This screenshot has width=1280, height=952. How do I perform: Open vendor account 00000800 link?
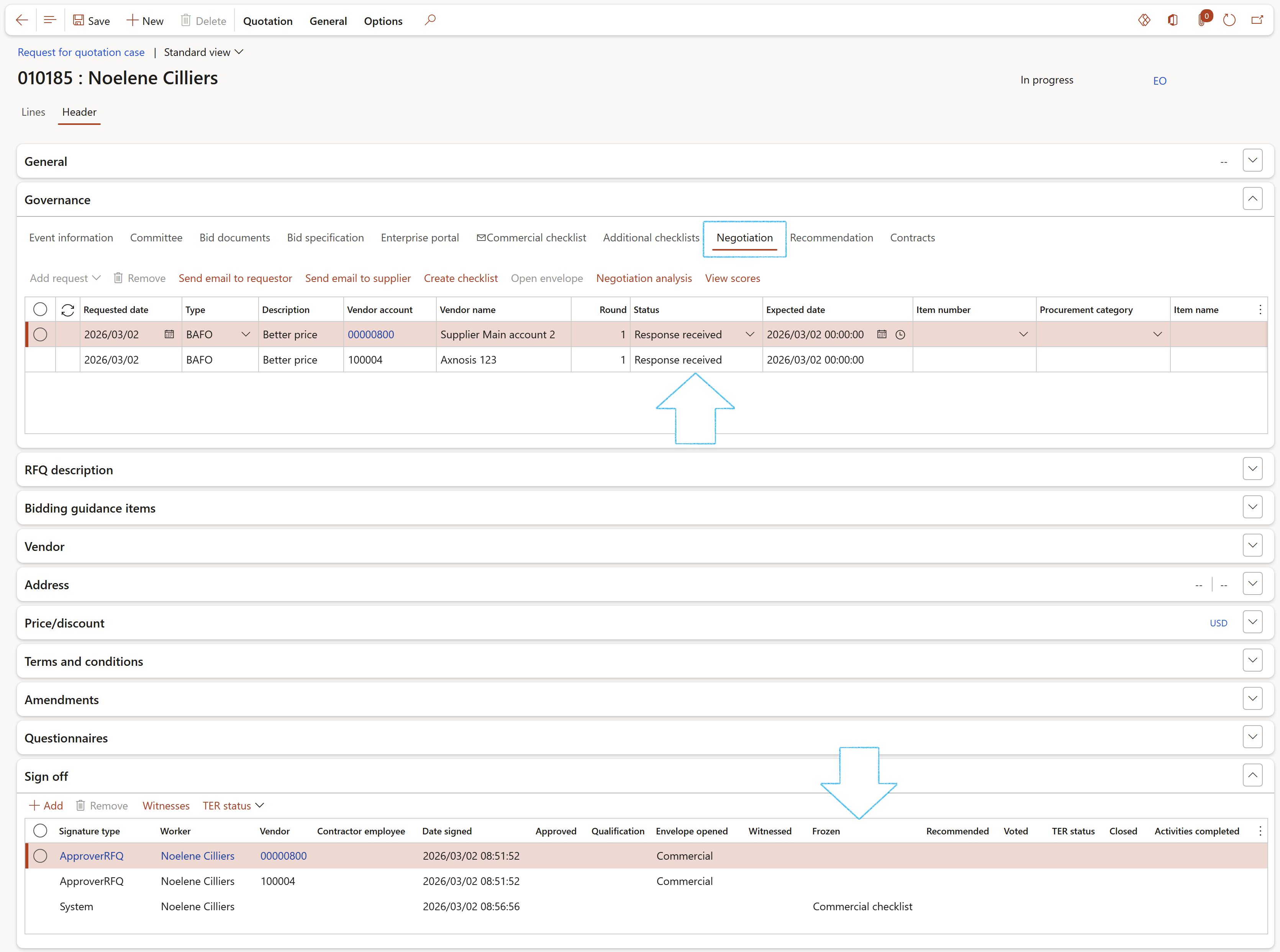click(370, 334)
